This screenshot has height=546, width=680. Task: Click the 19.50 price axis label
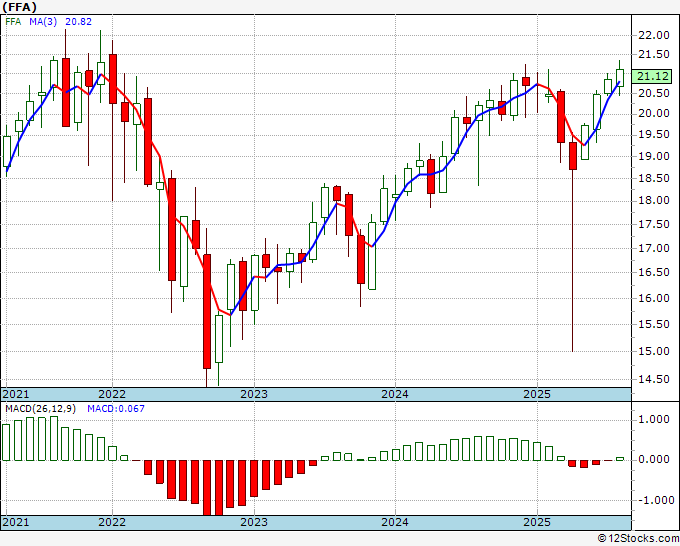(654, 134)
